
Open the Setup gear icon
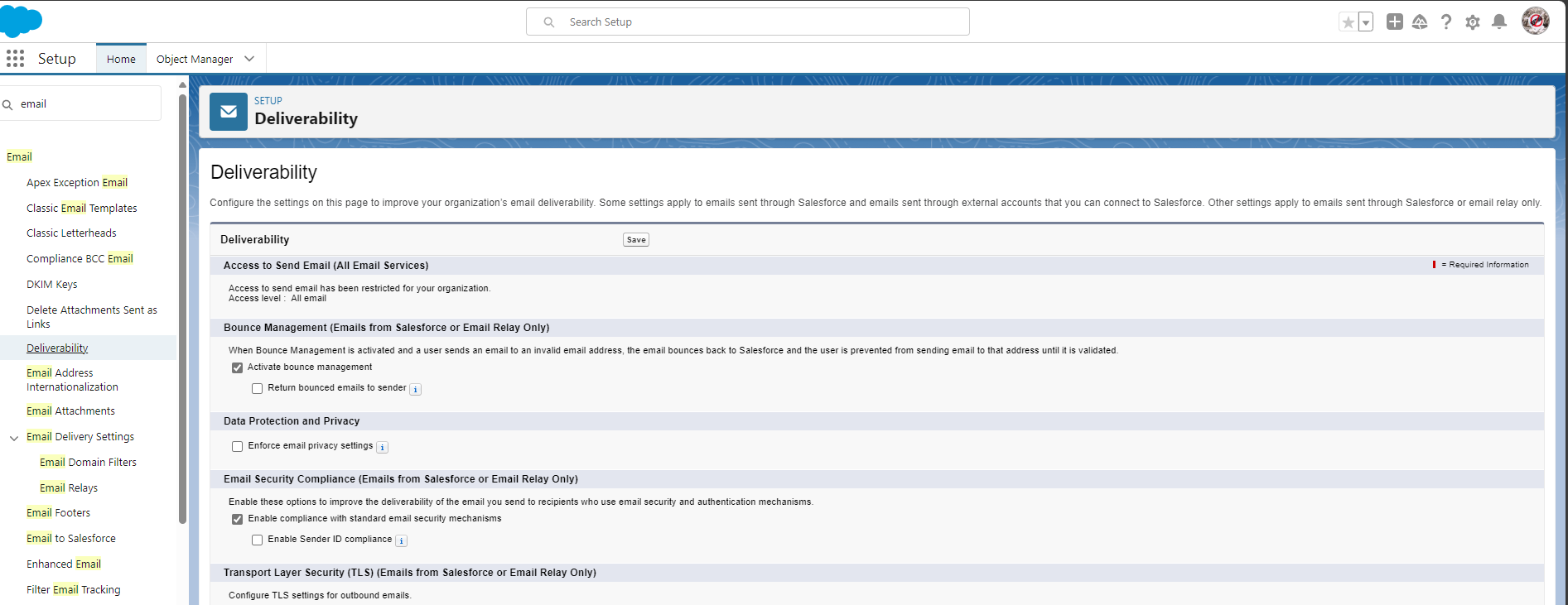1473,22
